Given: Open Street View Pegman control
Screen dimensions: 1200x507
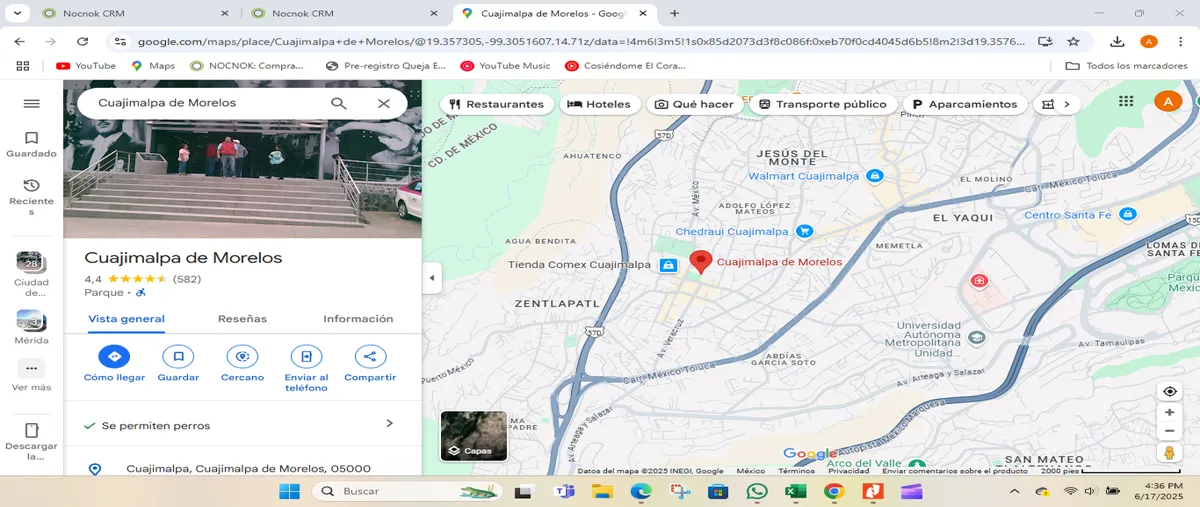Looking at the screenshot, I should click(1169, 453).
